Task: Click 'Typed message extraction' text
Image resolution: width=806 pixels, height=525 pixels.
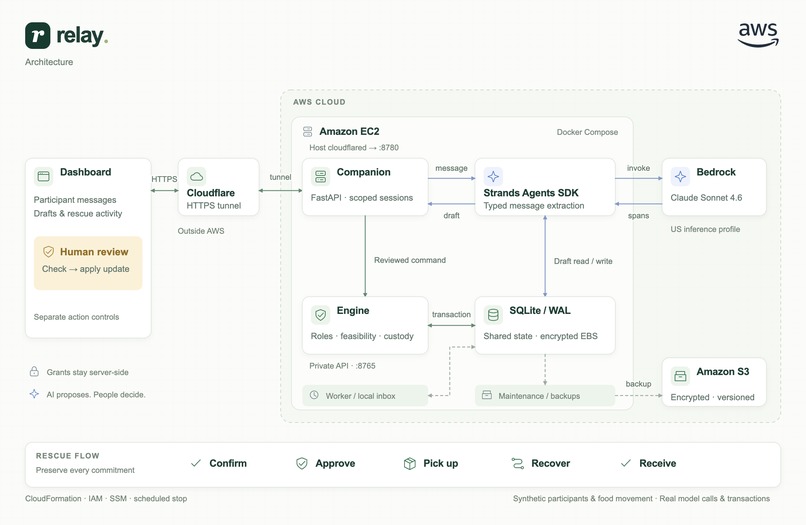Action: tap(534, 206)
